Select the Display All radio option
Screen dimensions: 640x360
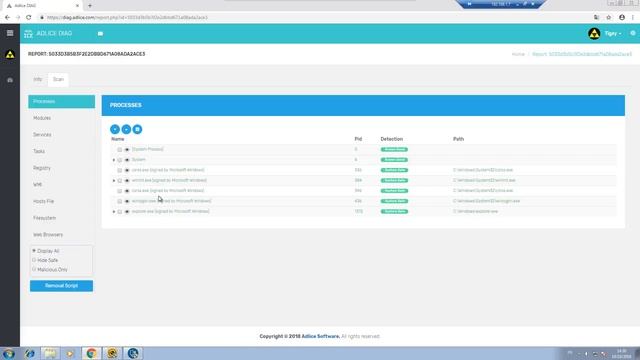(x=34, y=251)
